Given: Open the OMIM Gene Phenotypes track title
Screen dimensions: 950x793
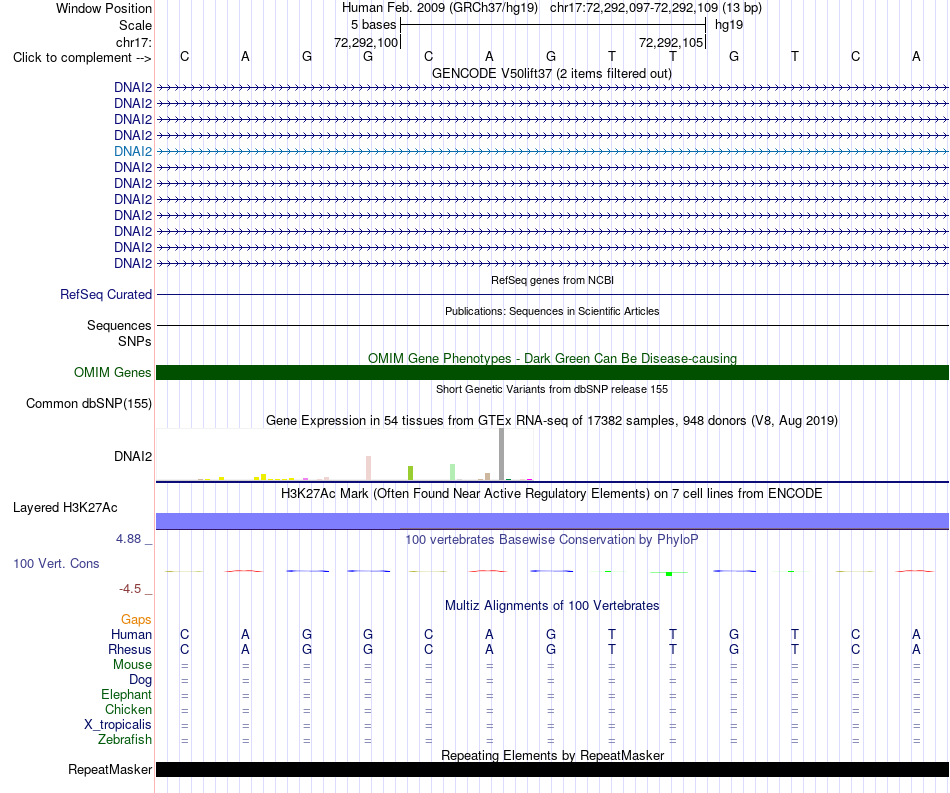Looking at the screenshot, I should coord(552,358).
